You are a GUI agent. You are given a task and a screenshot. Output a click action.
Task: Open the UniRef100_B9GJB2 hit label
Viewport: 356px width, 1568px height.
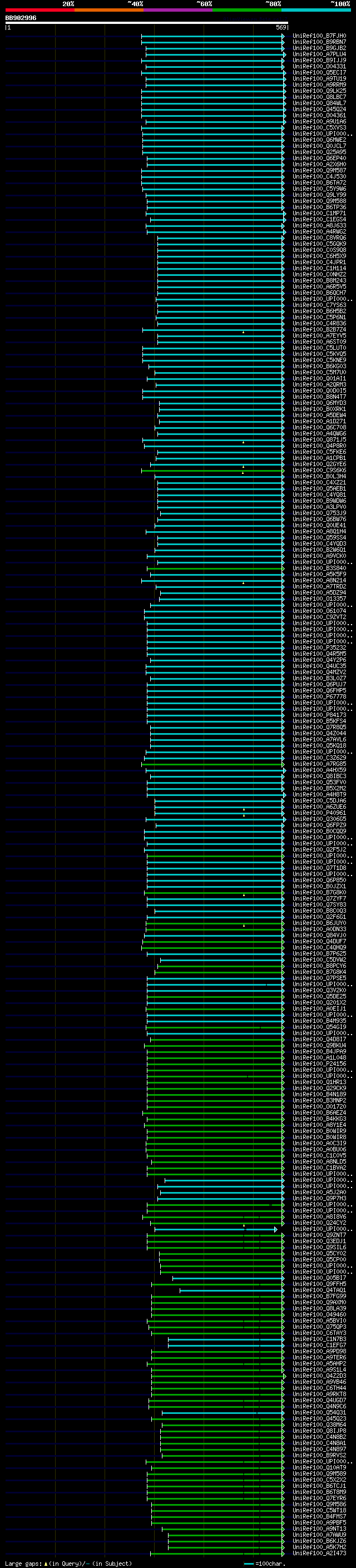(319, 48)
